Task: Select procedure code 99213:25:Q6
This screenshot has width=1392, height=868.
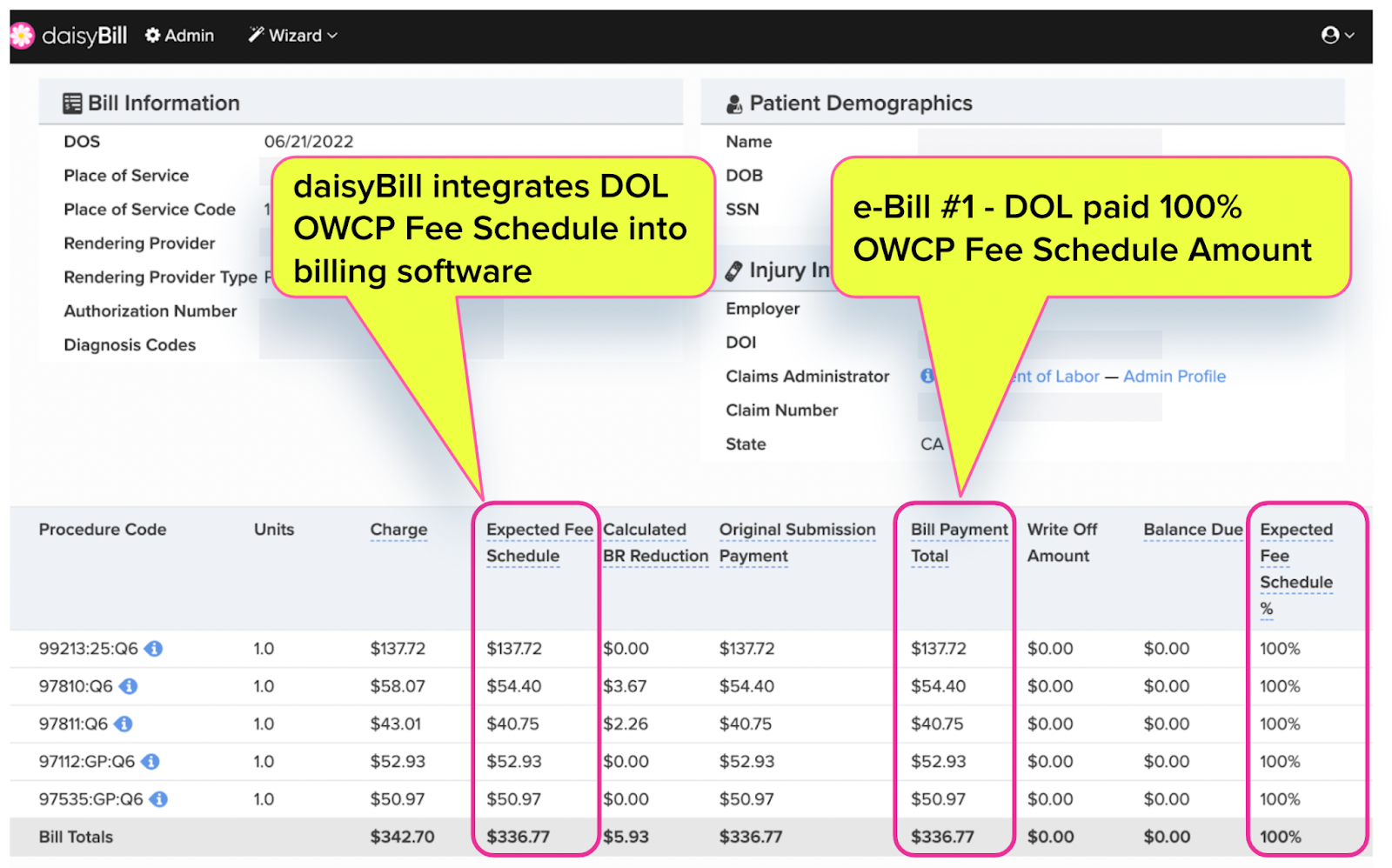Action: [x=89, y=649]
